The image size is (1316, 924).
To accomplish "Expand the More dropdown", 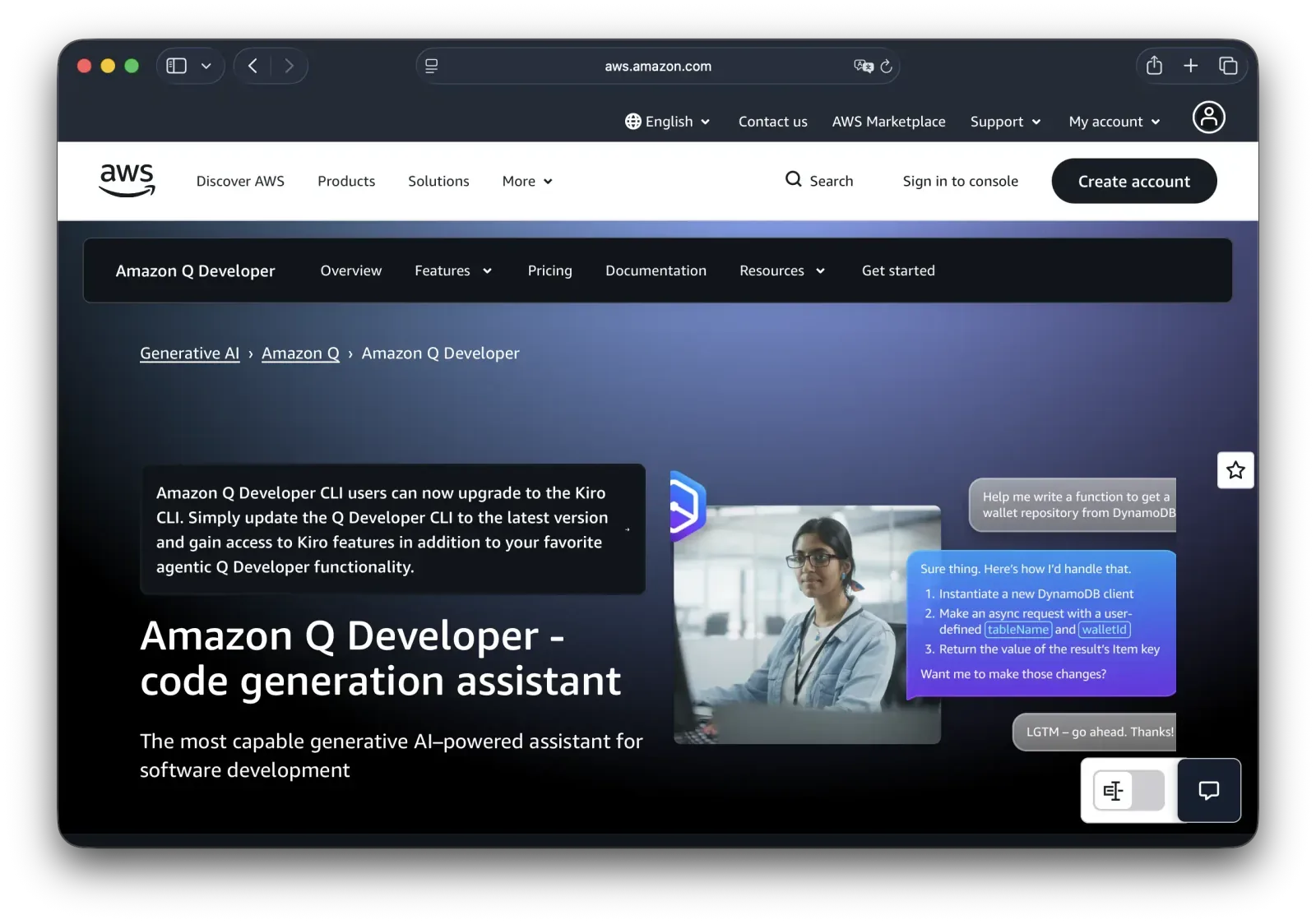I will [527, 181].
